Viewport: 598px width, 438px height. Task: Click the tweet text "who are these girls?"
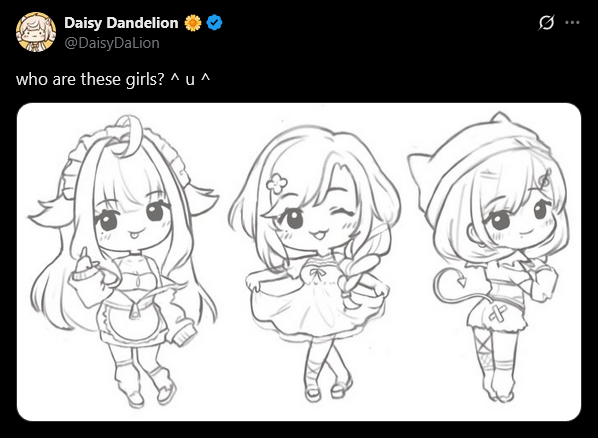coord(90,79)
